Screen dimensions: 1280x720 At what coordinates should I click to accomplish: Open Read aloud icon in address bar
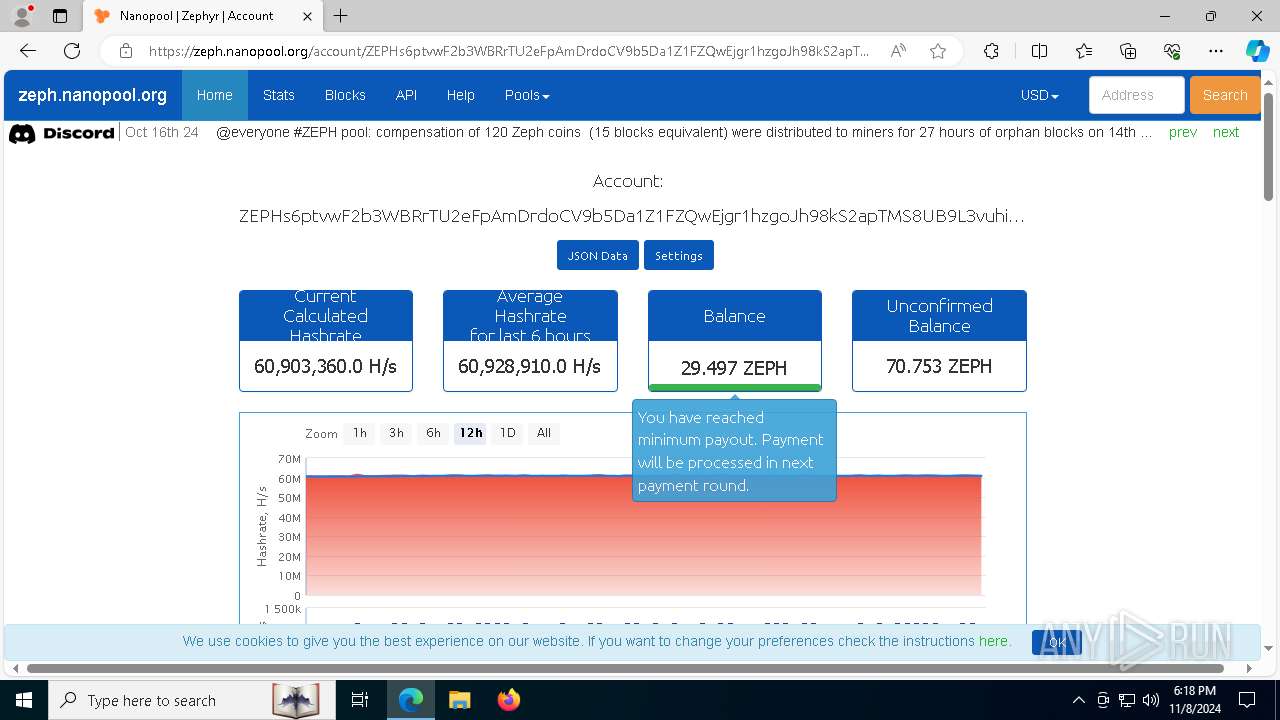pyautogui.click(x=898, y=51)
